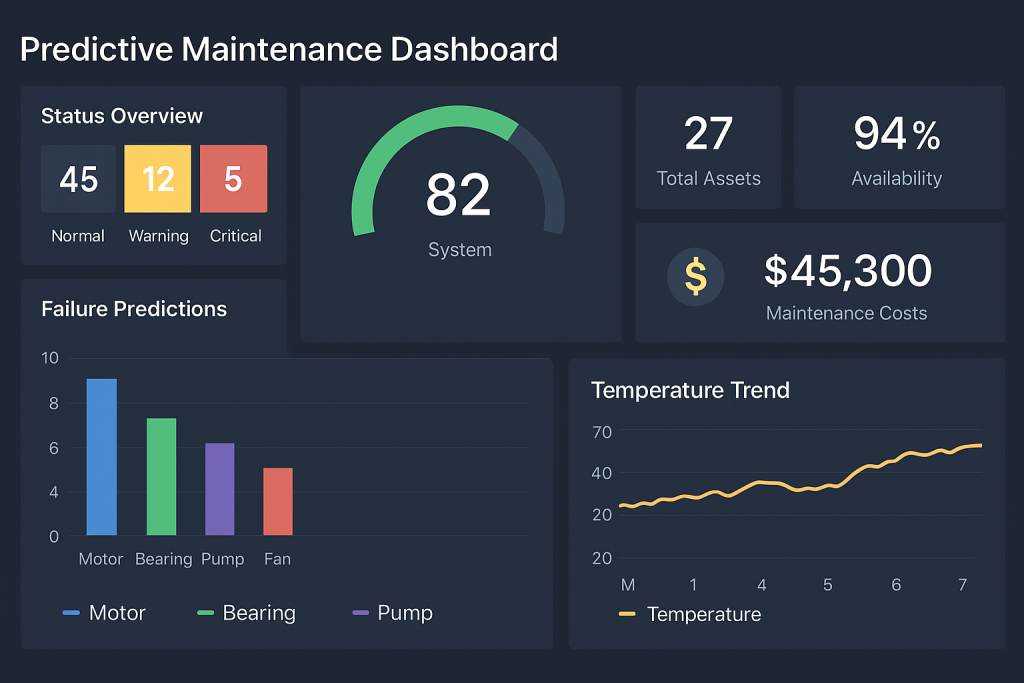Select the Availability percentage card
This screenshot has height=683, width=1024.
pyautogui.click(x=897, y=147)
